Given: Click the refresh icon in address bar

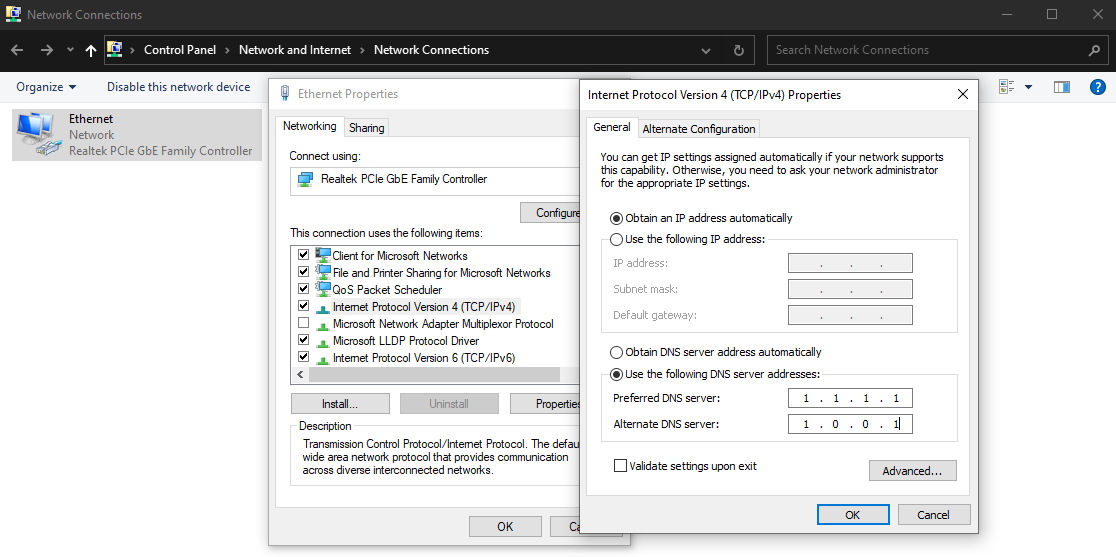Looking at the screenshot, I should pyautogui.click(x=738, y=50).
